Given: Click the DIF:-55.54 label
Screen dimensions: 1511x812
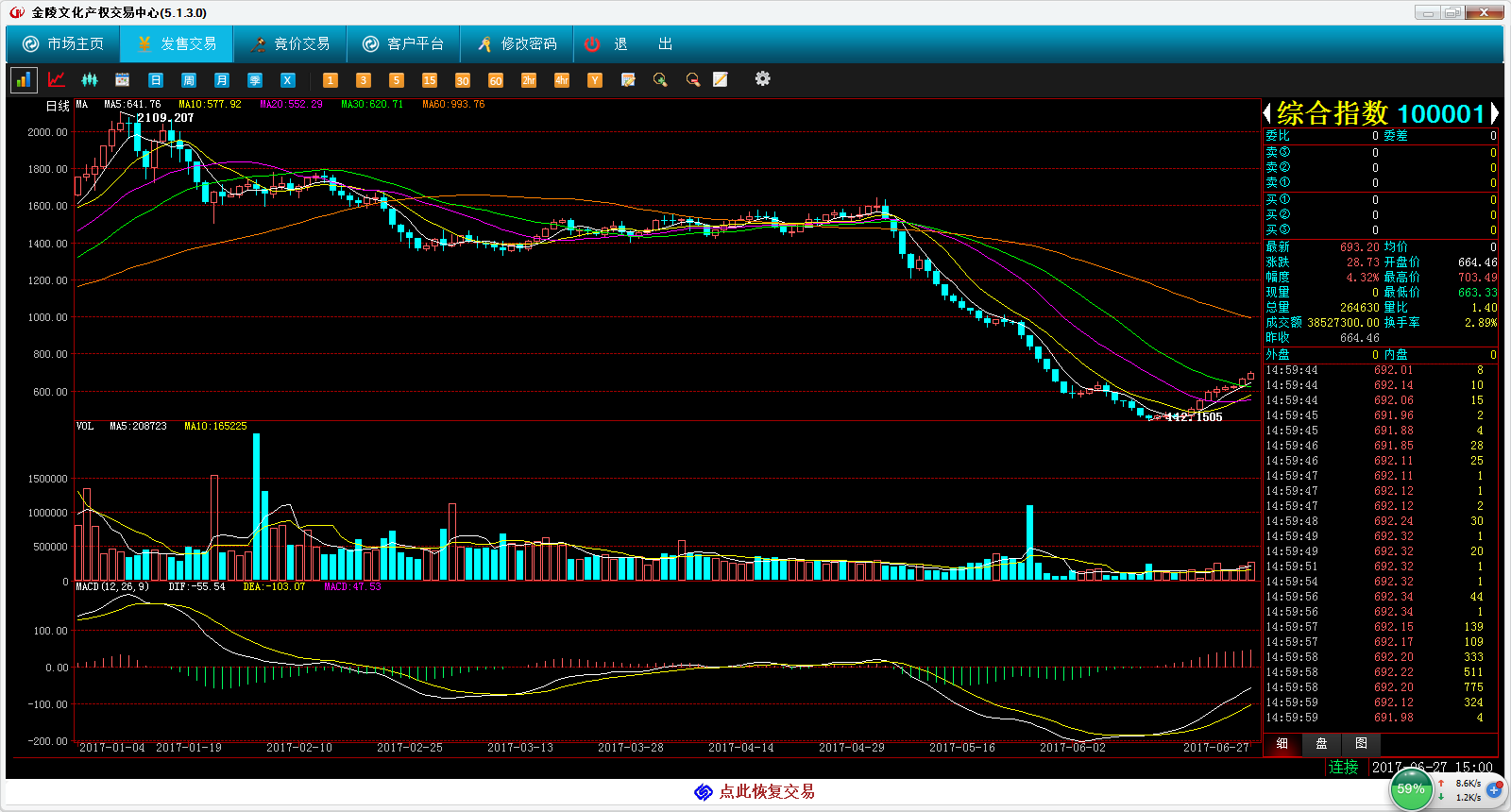Looking at the screenshot, I should pos(197,587).
